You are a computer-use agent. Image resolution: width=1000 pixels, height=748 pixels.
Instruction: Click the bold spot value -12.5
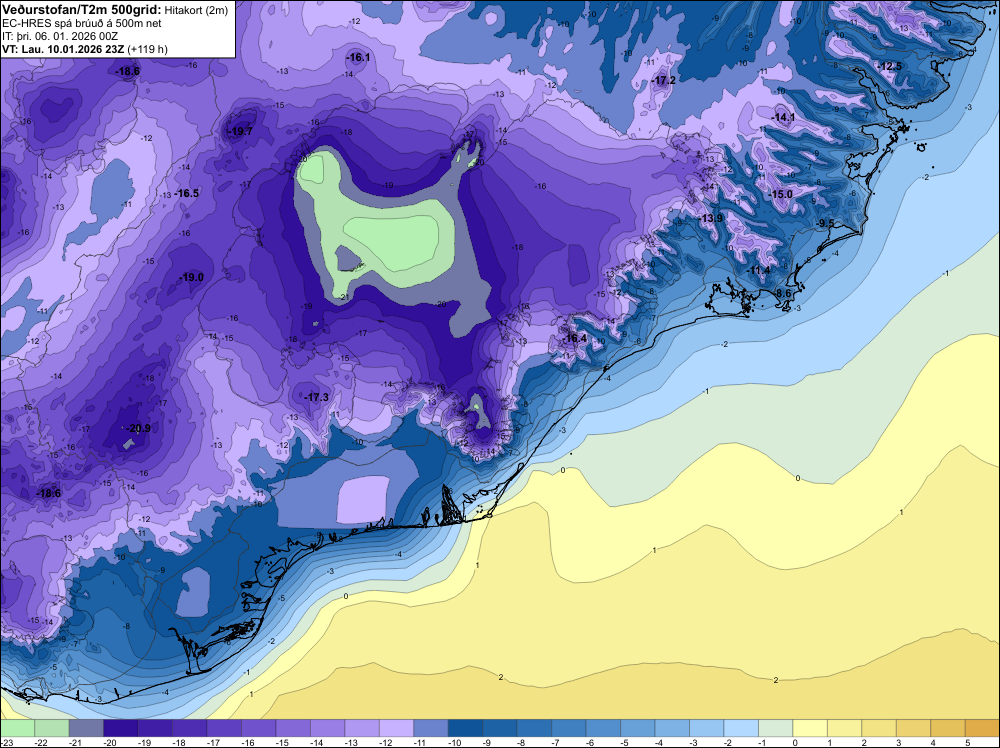tap(889, 66)
